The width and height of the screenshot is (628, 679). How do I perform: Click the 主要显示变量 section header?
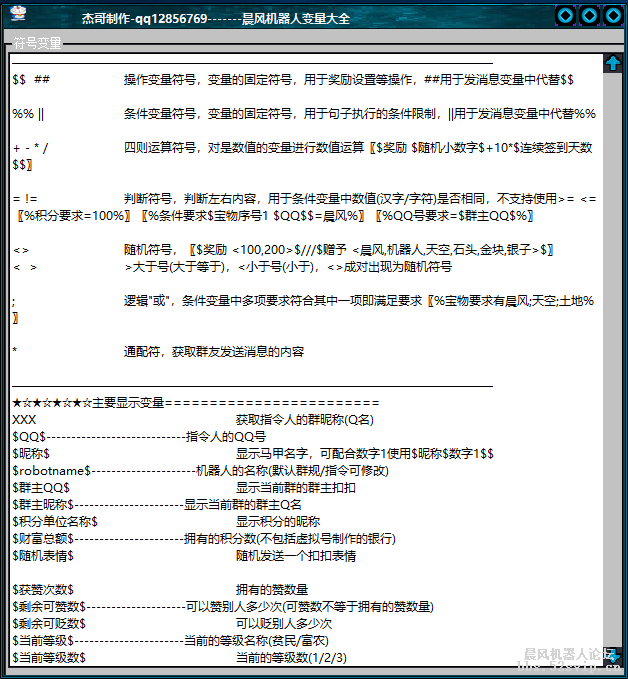point(196,403)
